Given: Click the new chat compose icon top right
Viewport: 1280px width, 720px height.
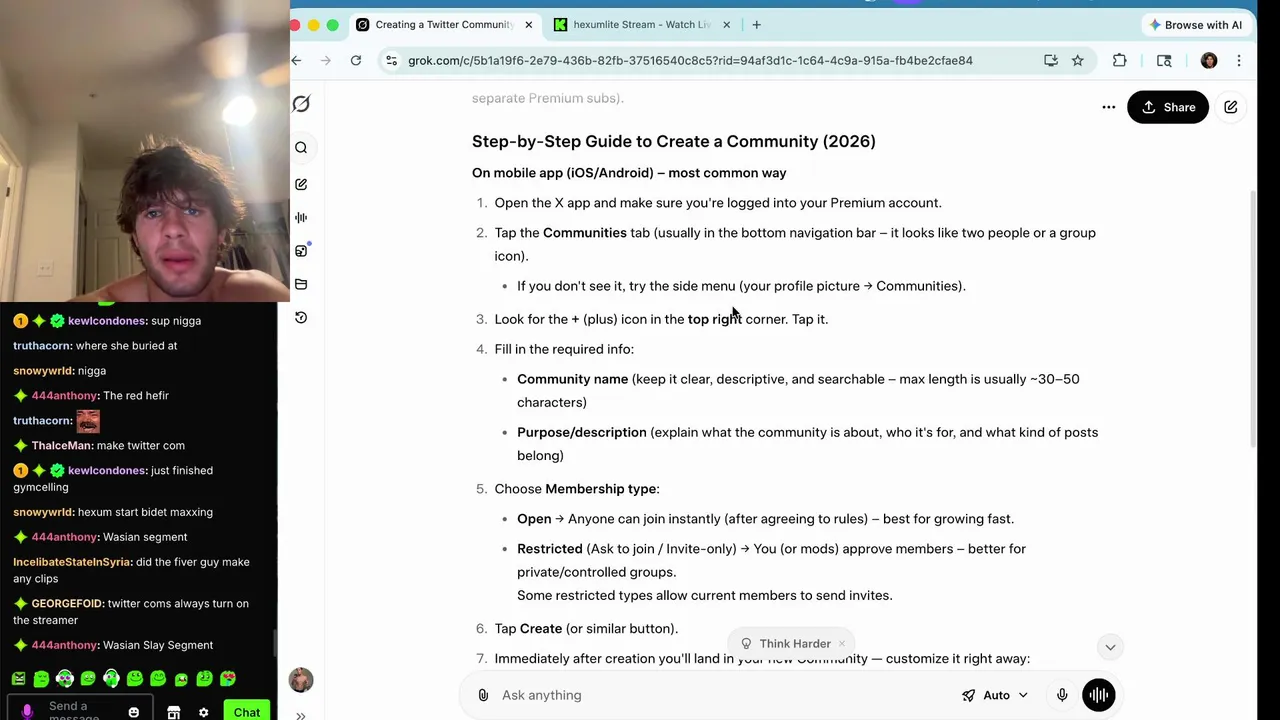Looking at the screenshot, I should 1231,107.
